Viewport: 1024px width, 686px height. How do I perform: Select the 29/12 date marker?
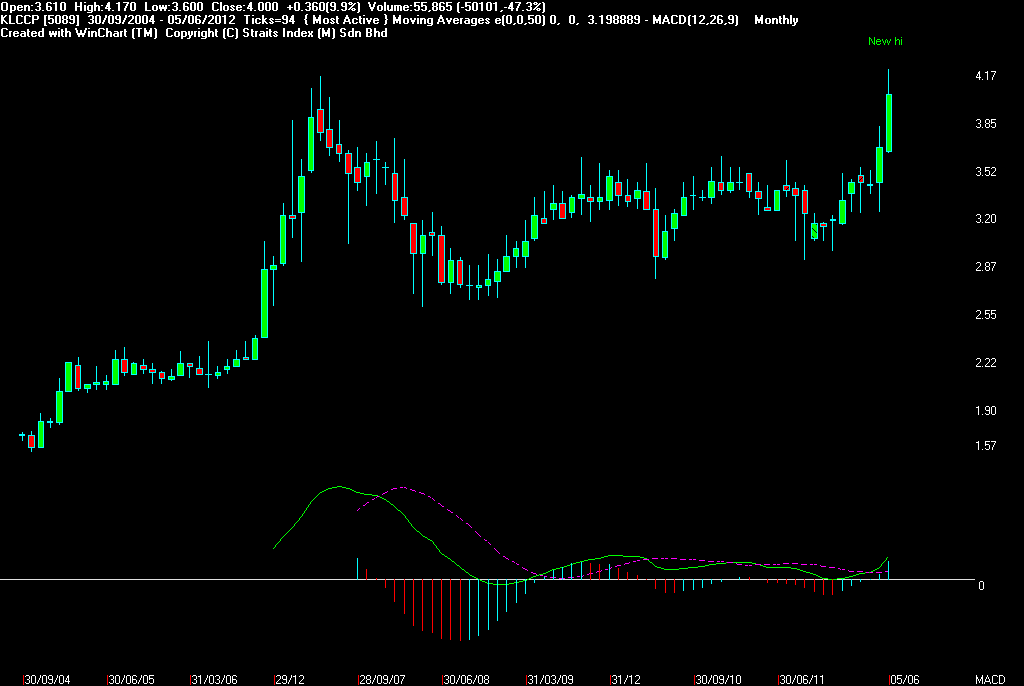(289, 680)
